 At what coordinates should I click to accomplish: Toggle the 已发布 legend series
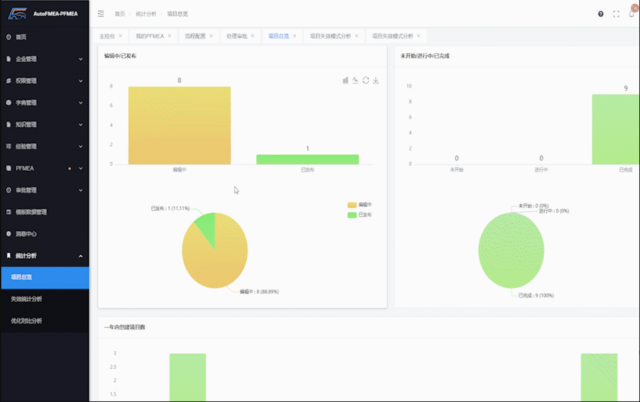[360, 215]
